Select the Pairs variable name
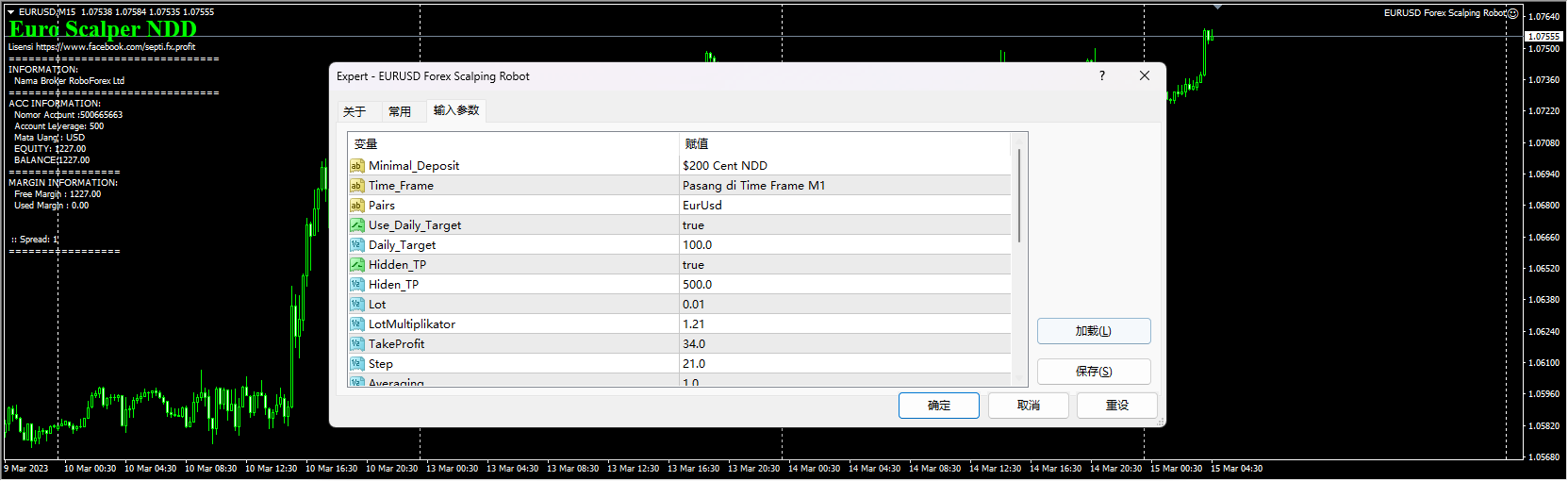 click(382, 206)
